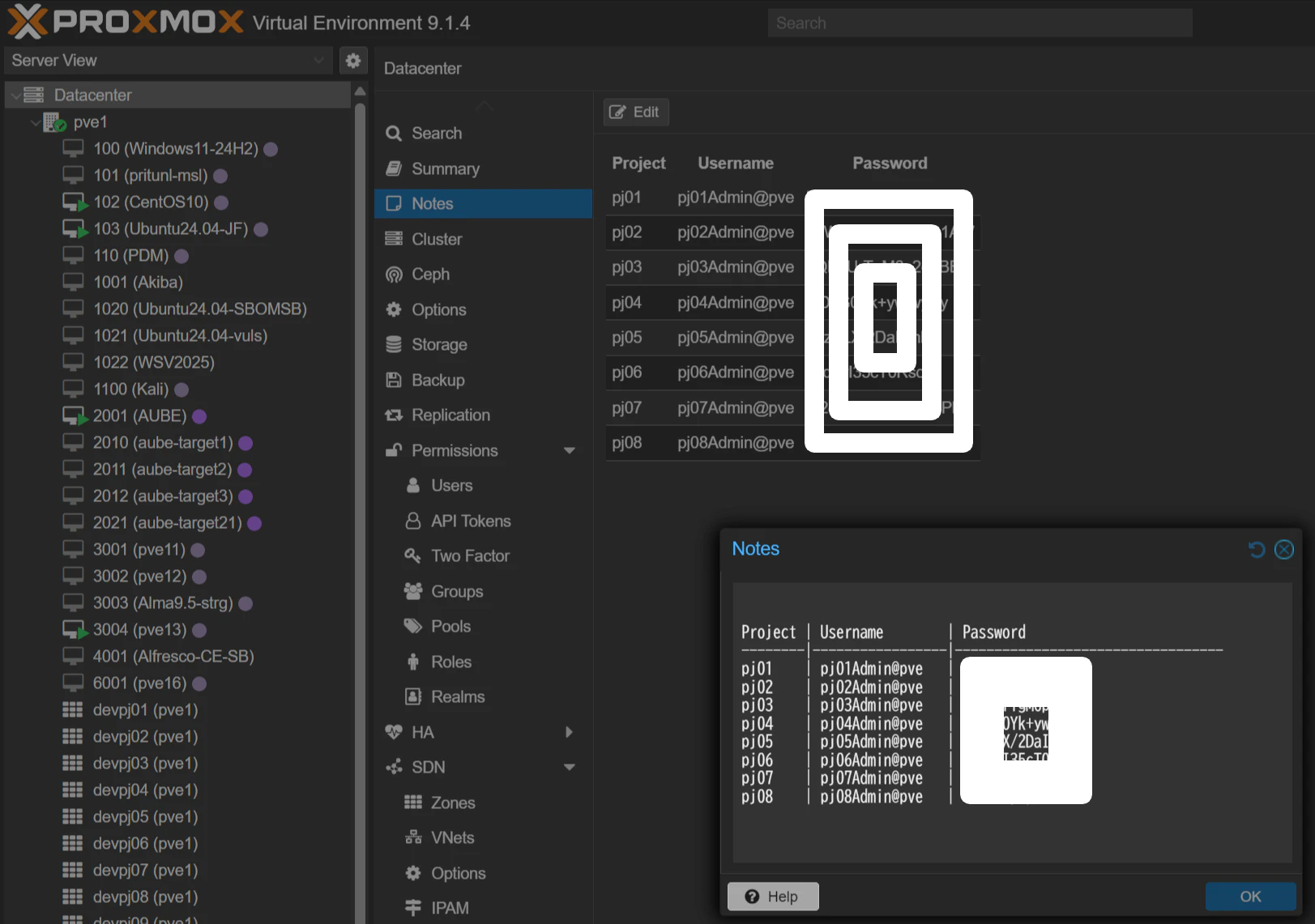The image size is (1315, 924).
Task: Select 2001 (AUBE) in the tree
Action: [139, 416]
